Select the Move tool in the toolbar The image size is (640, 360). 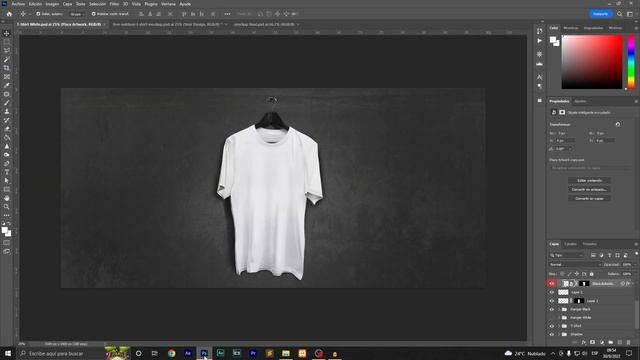(7, 33)
